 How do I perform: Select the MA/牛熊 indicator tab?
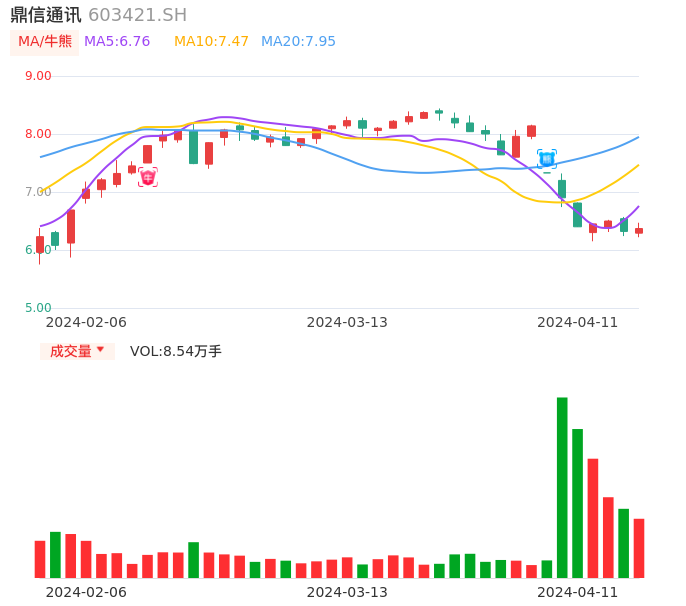[x=45, y=42]
